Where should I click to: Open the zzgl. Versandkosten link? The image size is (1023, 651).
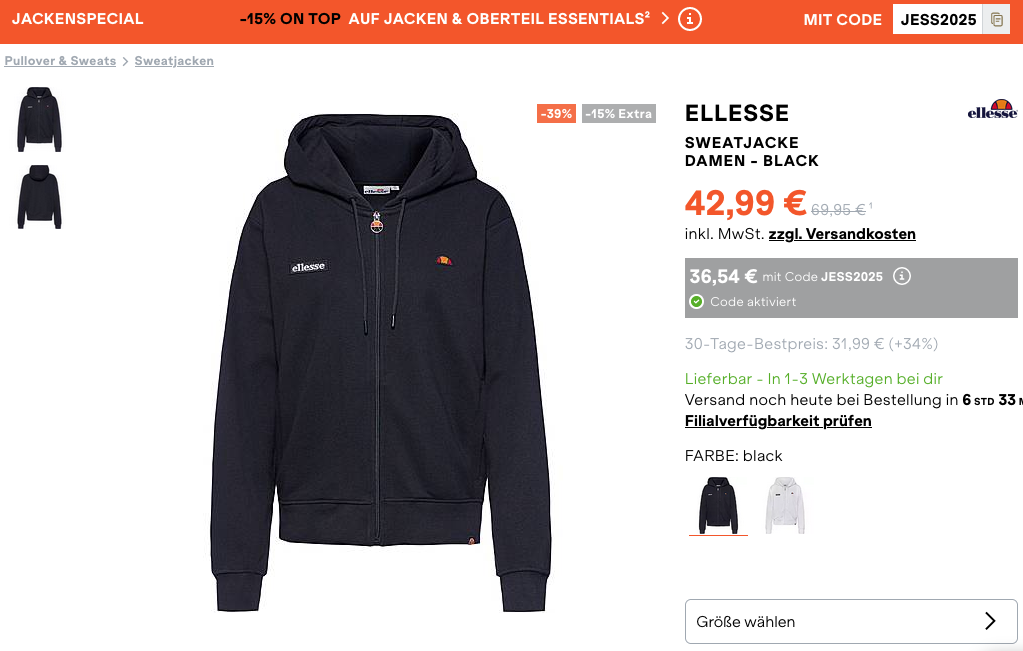click(x=842, y=234)
